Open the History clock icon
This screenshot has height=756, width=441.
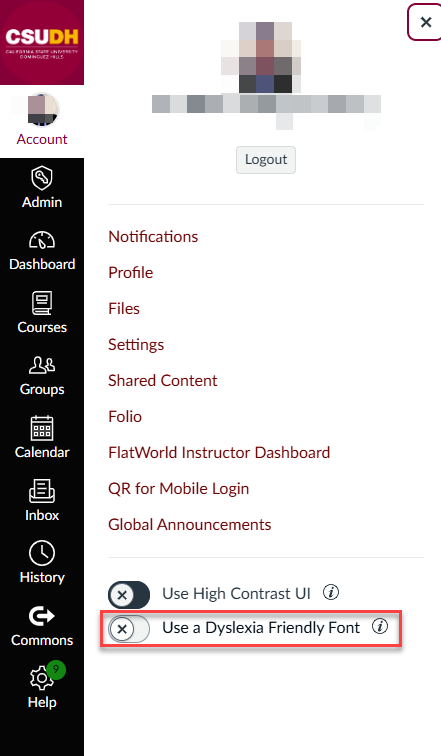[42, 553]
